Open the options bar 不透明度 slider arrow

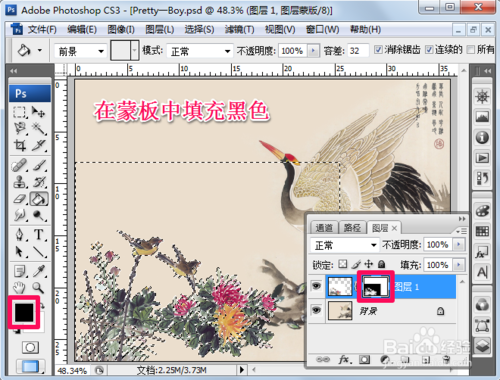point(313,51)
